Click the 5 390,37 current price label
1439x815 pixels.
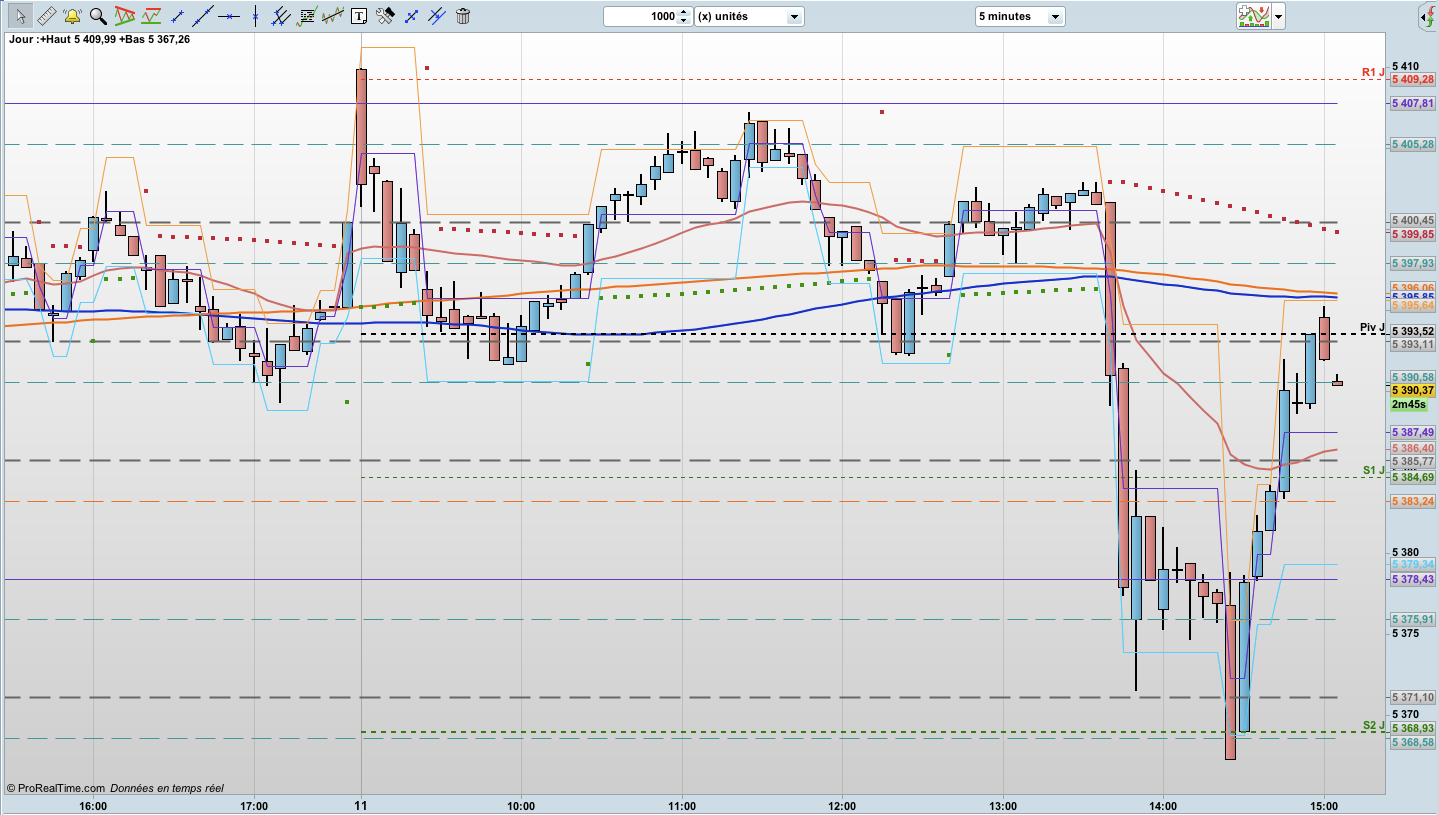(1412, 391)
